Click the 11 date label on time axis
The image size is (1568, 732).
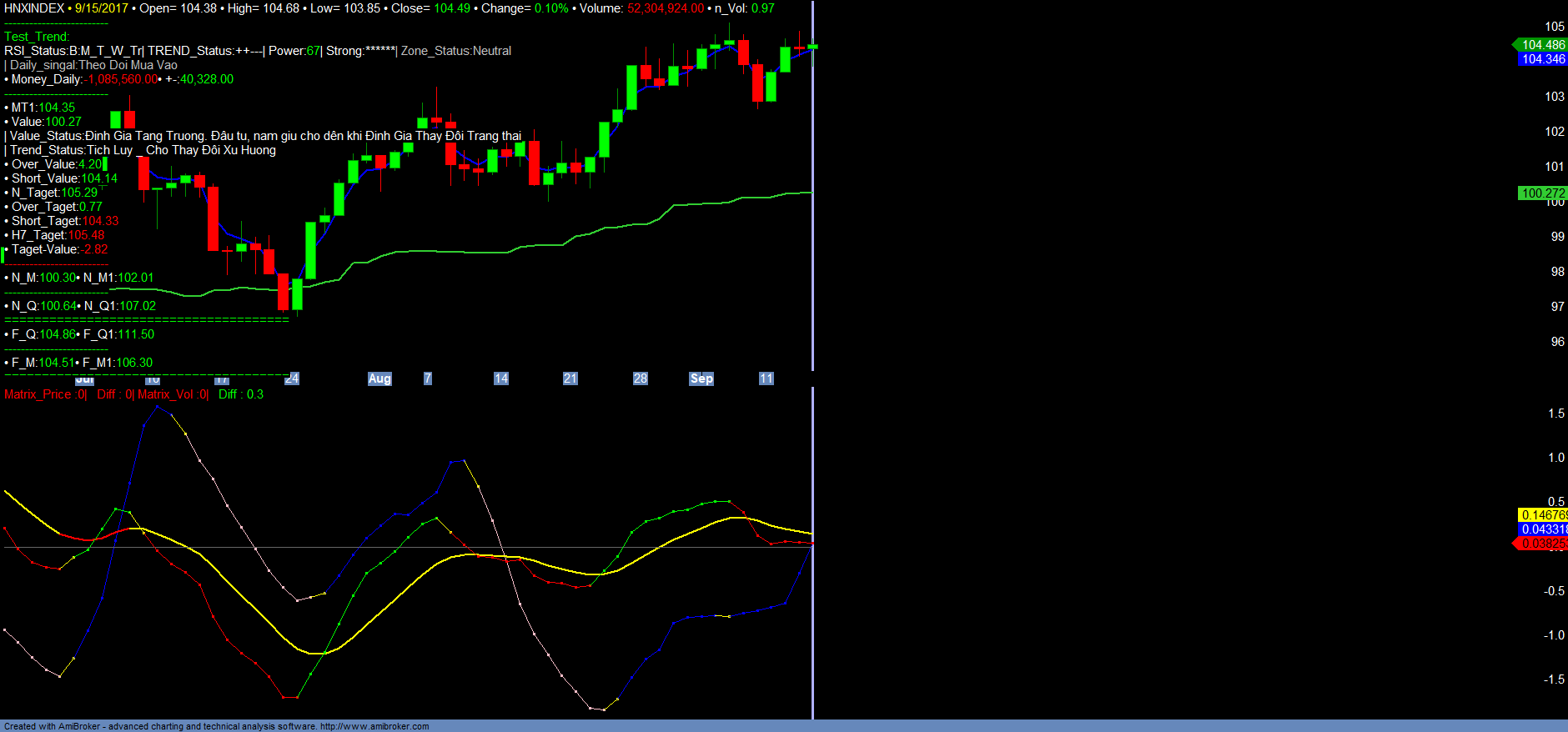[766, 379]
